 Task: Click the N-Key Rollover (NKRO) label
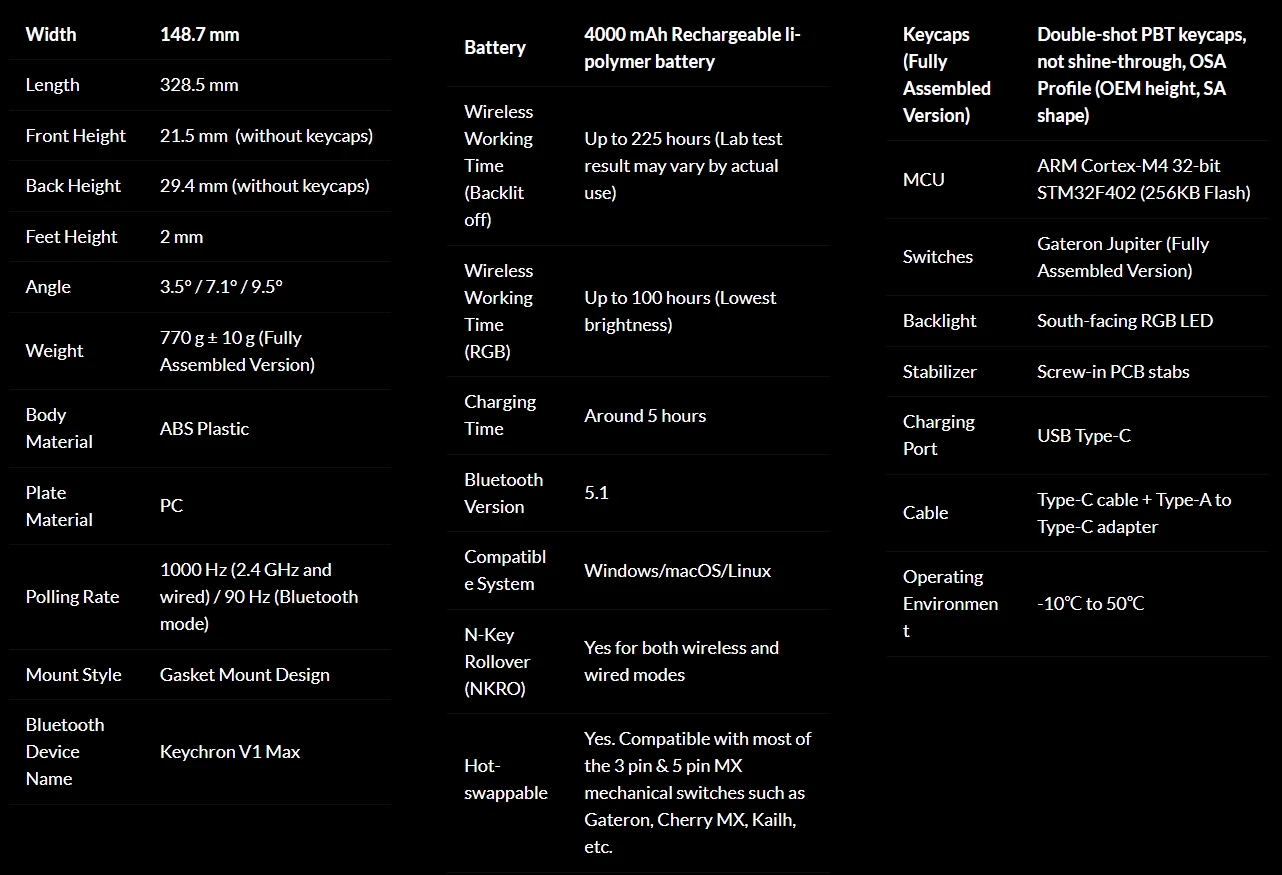coord(497,662)
